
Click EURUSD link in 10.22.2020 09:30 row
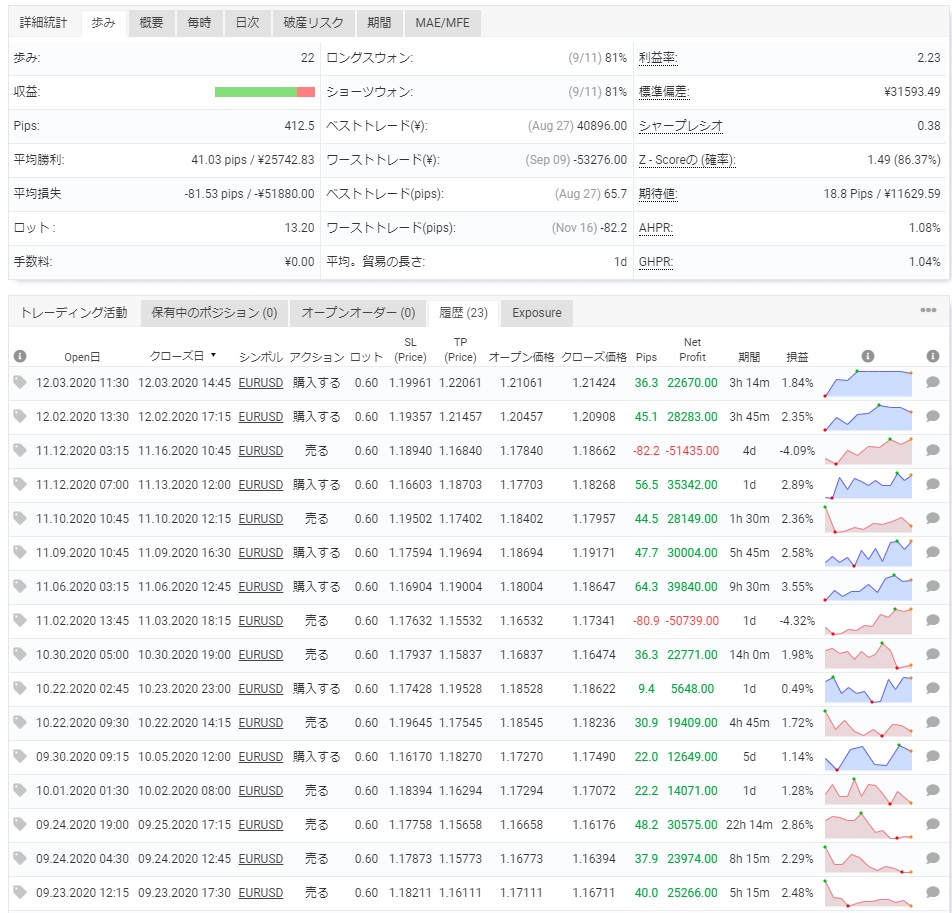261,723
